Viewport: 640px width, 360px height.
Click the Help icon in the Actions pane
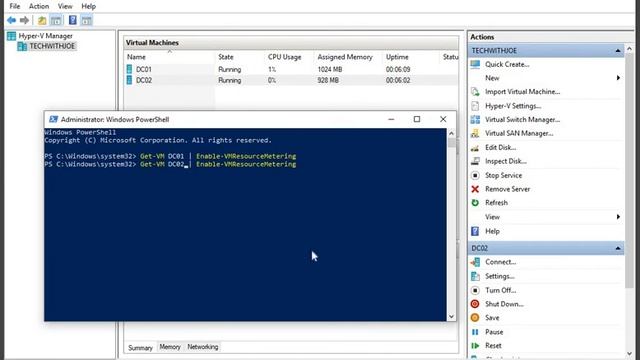pyautogui.click(x=475, y=231)
